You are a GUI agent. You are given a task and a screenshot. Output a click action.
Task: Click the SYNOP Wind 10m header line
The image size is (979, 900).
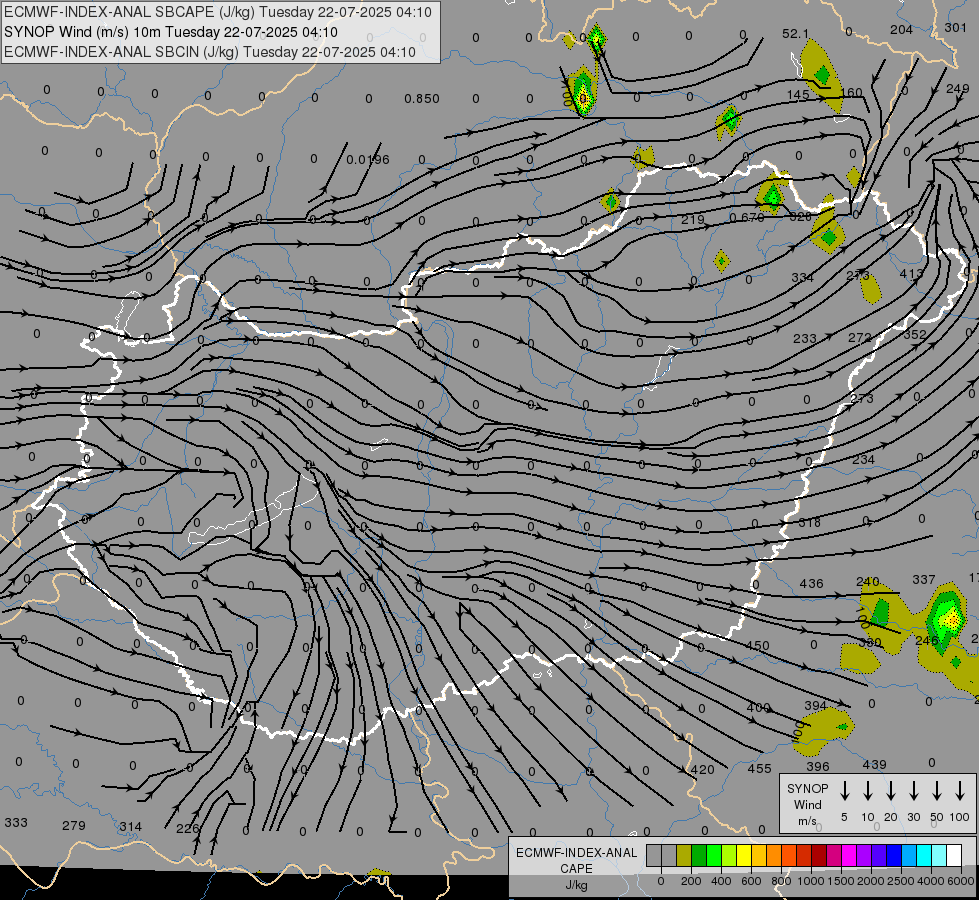coord(170,32)
